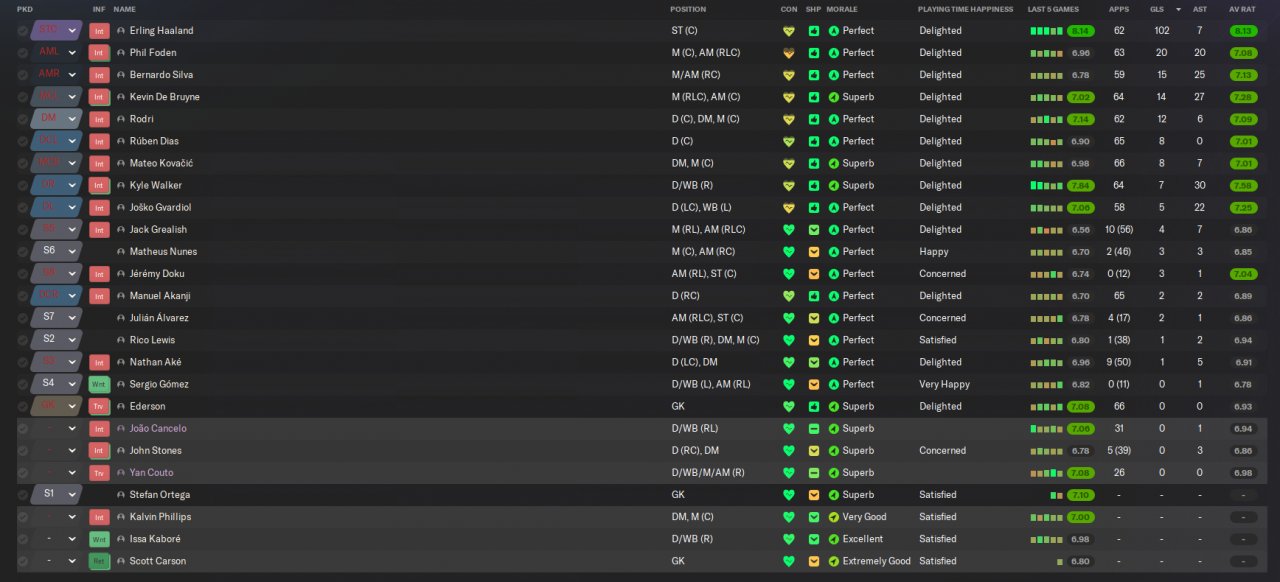
Task: Click the condition heart icon for Jack Grealish
Action: point(788,230)
